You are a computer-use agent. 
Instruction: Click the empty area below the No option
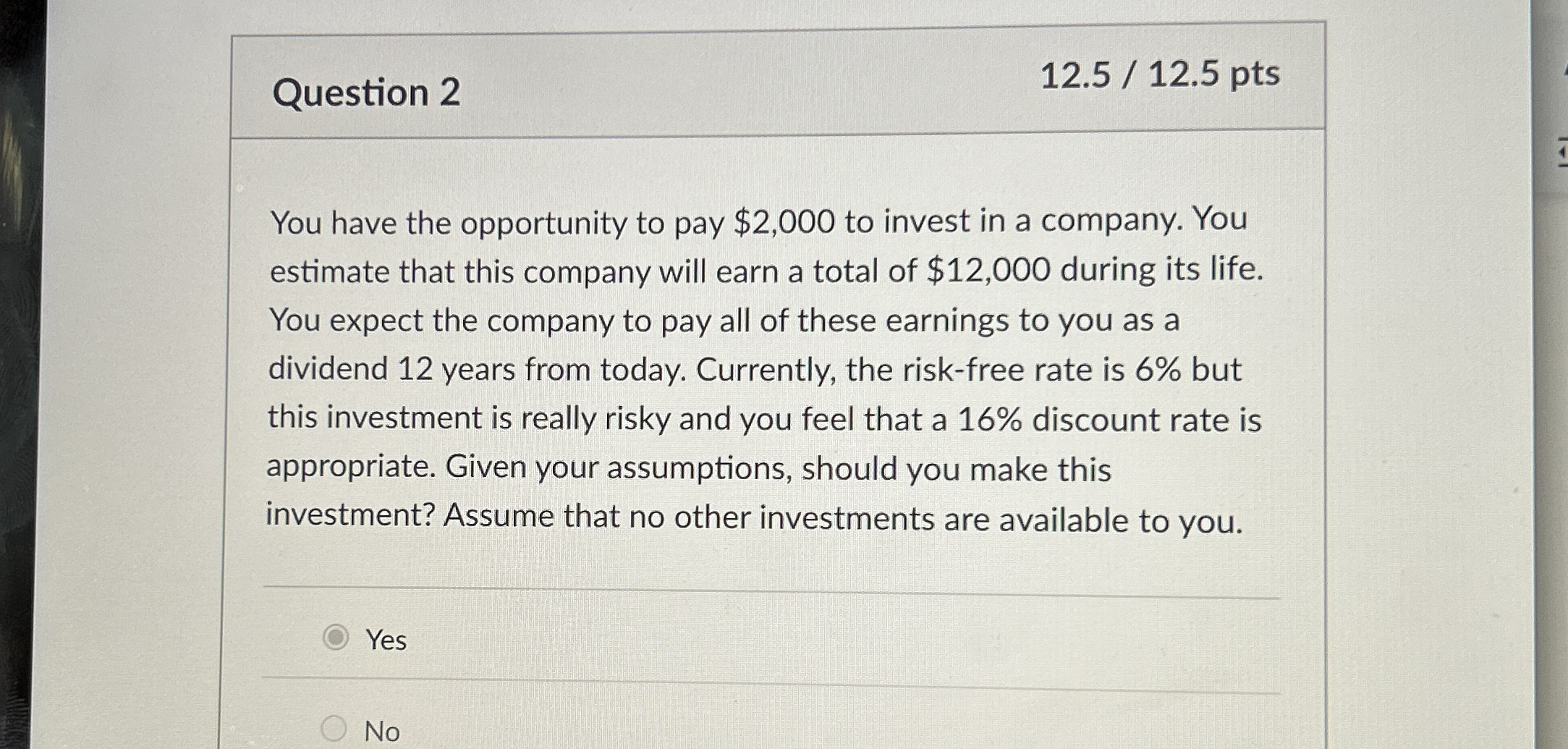[796, 745]
